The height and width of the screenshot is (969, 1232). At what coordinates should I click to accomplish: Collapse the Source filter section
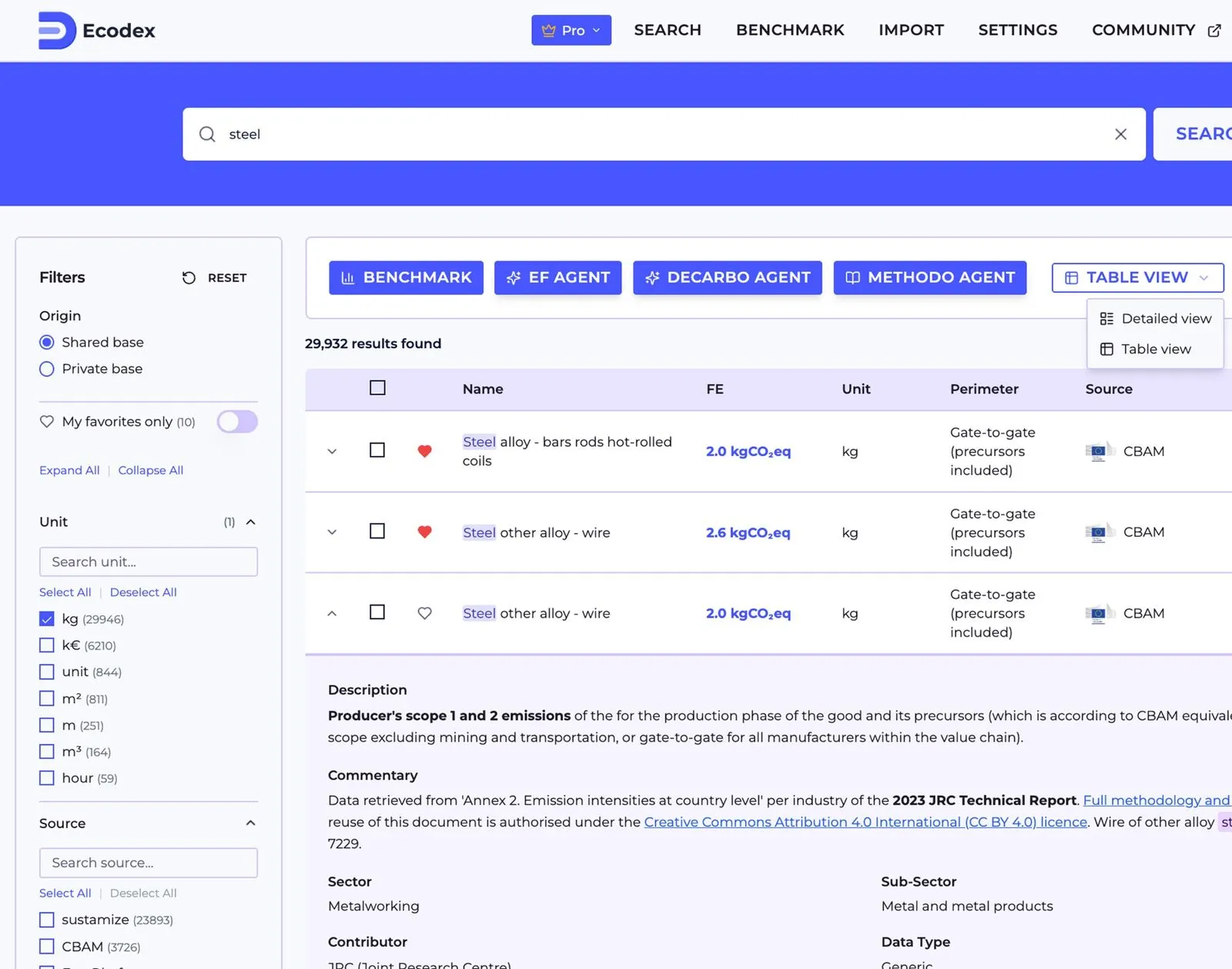pos(250,823)
